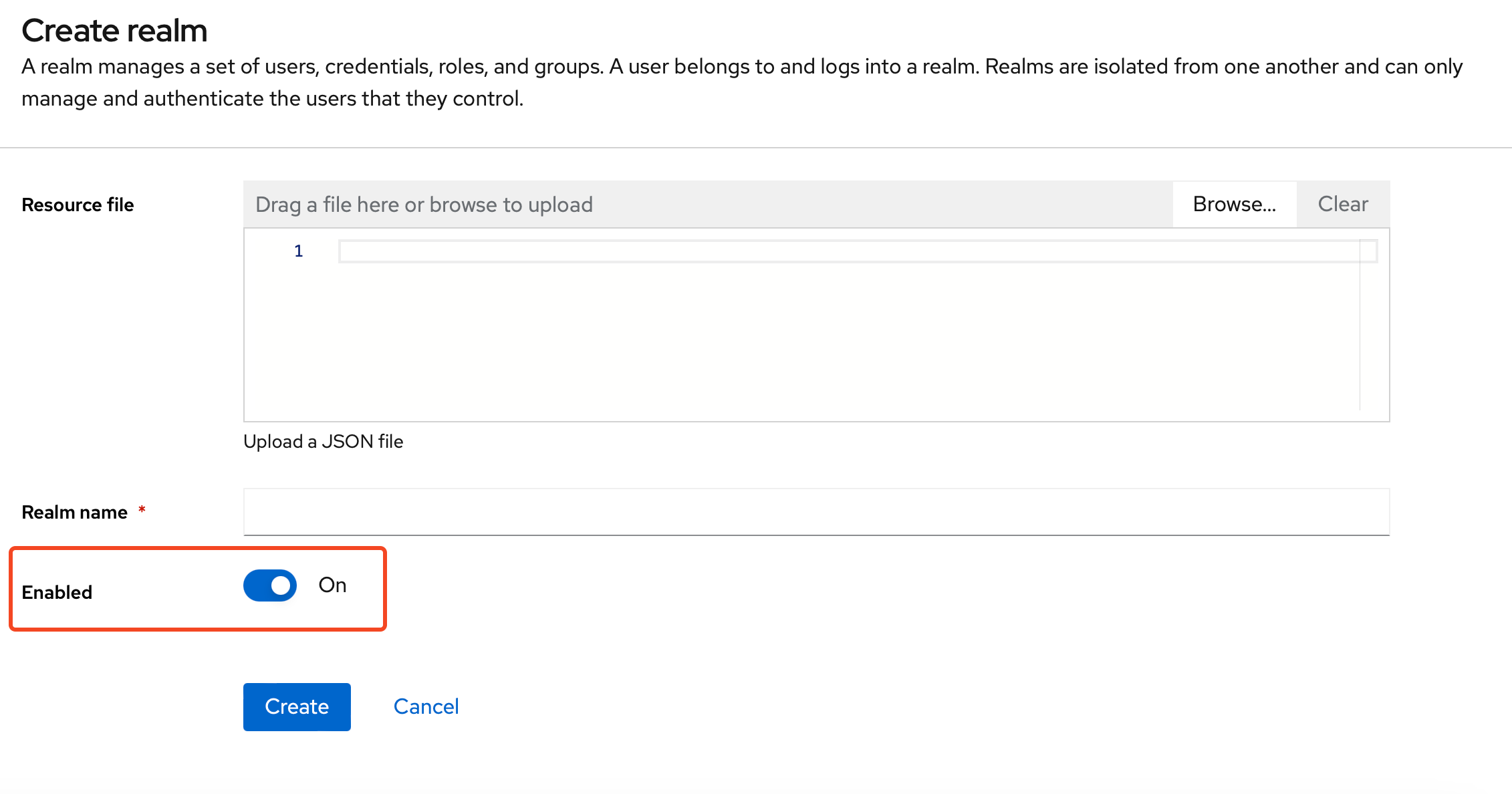This screenshot has width=1512, height=794.
Task: Click the red required asterisk by Realm name
Action: [x=142, y=511]
